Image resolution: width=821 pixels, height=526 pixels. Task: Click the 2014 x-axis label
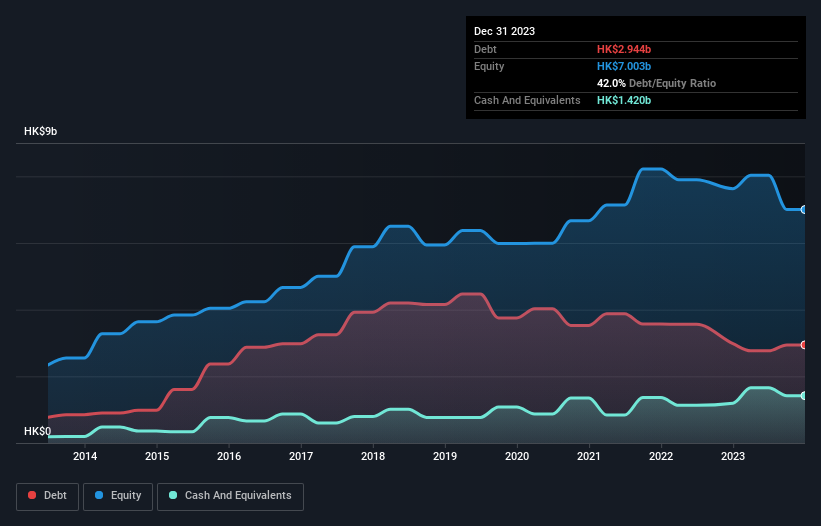click(x=85, y=456)
